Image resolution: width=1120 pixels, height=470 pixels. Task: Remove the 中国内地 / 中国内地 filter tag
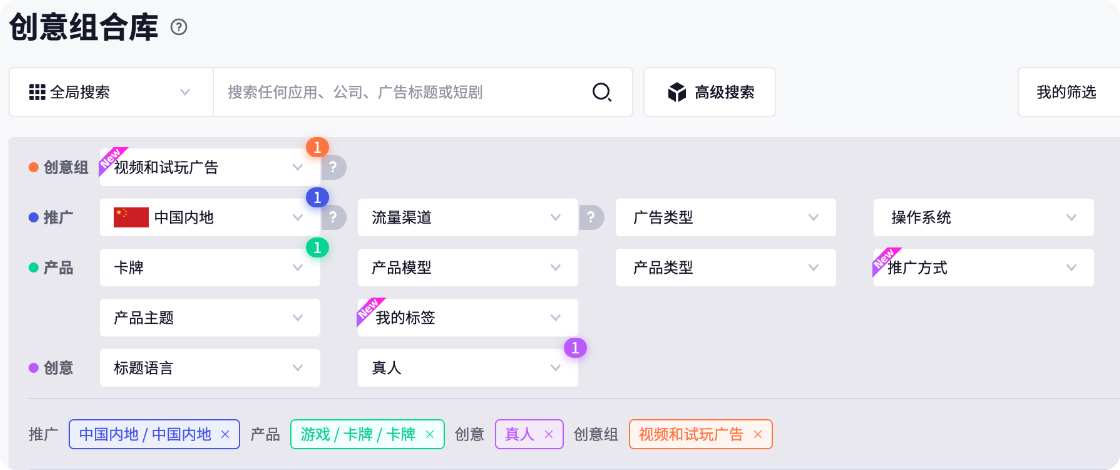coord(225,434)
